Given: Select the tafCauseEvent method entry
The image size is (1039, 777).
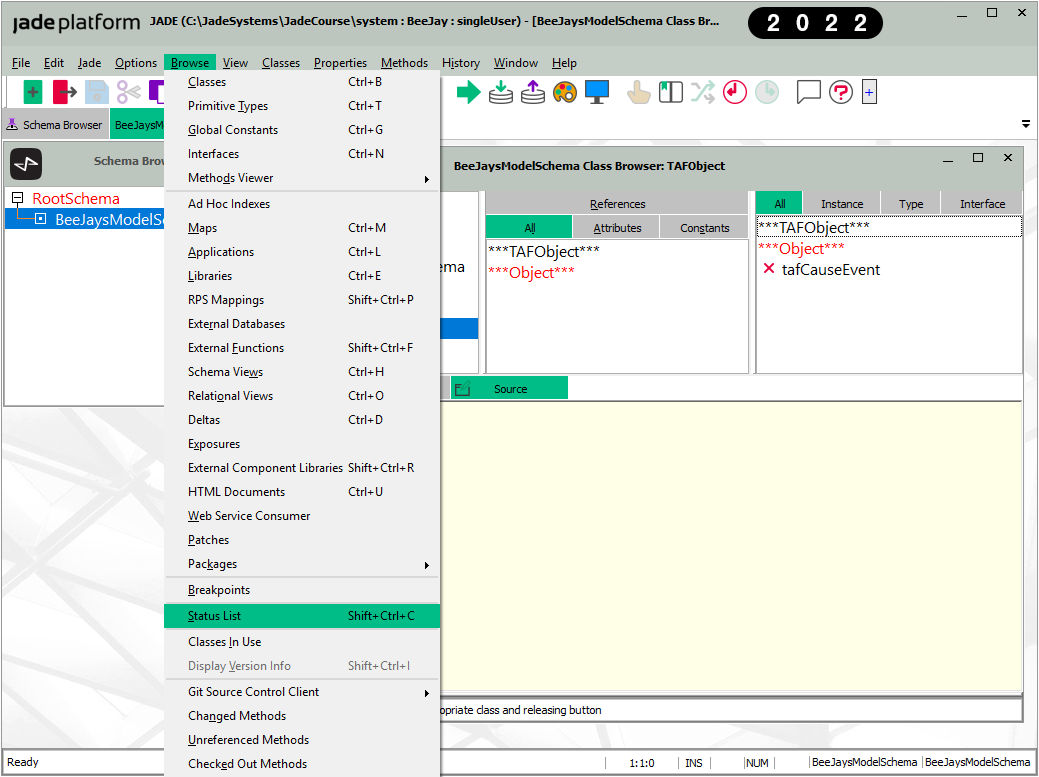Looking at the screenshot, I should (830, 269).
